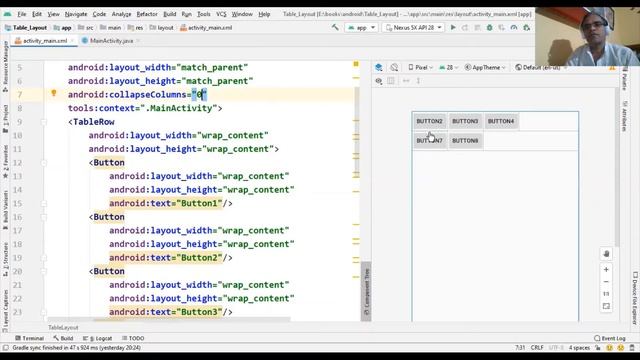
Task: Open the TODO tool window
Action: click(133, 338)
